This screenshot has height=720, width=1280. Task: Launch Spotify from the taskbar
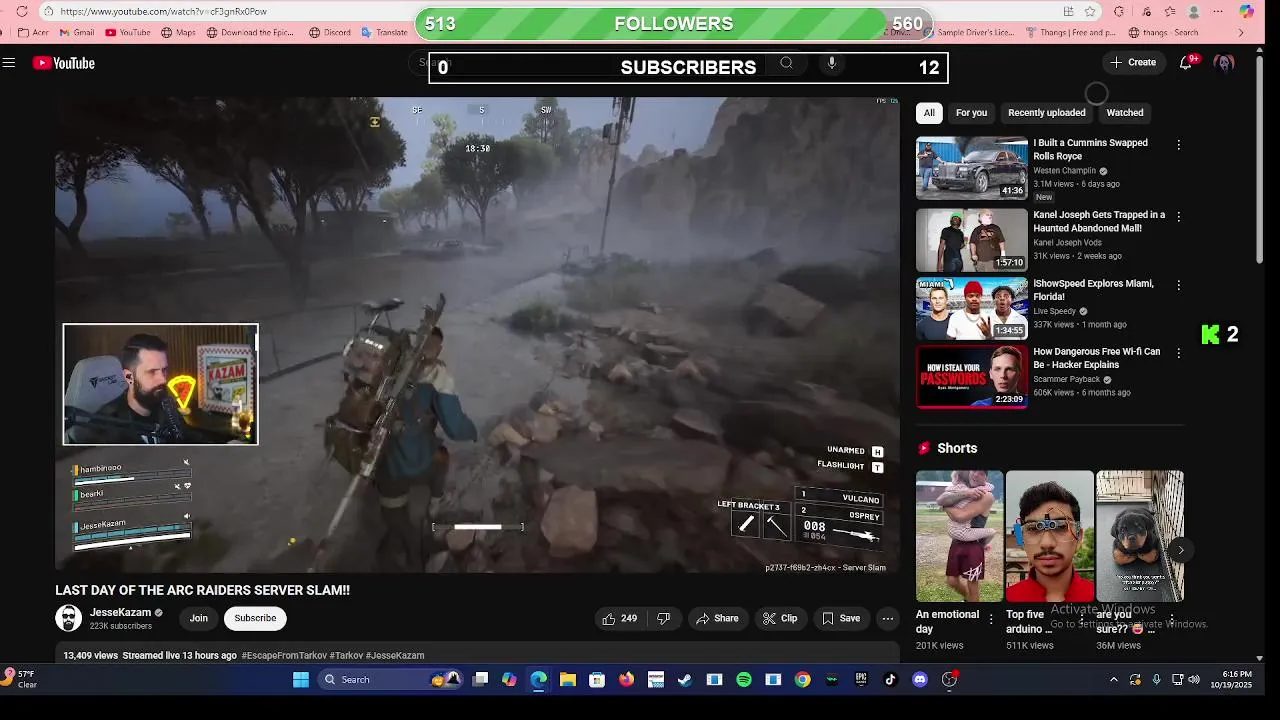[743, 680]
